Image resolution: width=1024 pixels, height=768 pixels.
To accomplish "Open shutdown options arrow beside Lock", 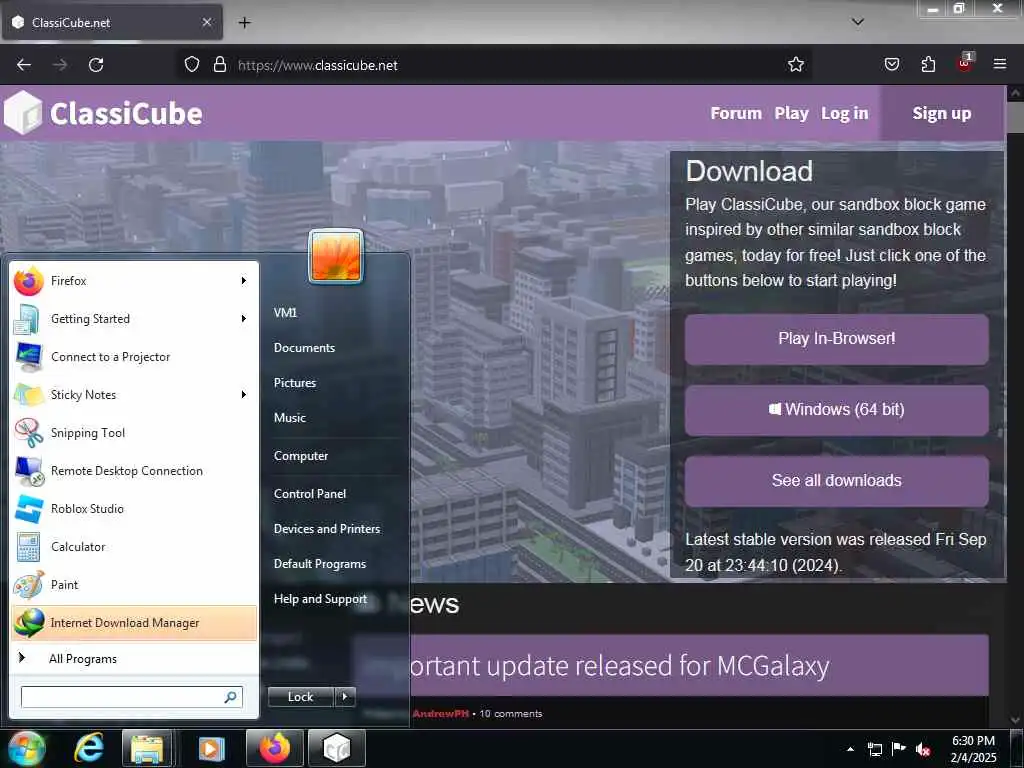I will point(345,697).
